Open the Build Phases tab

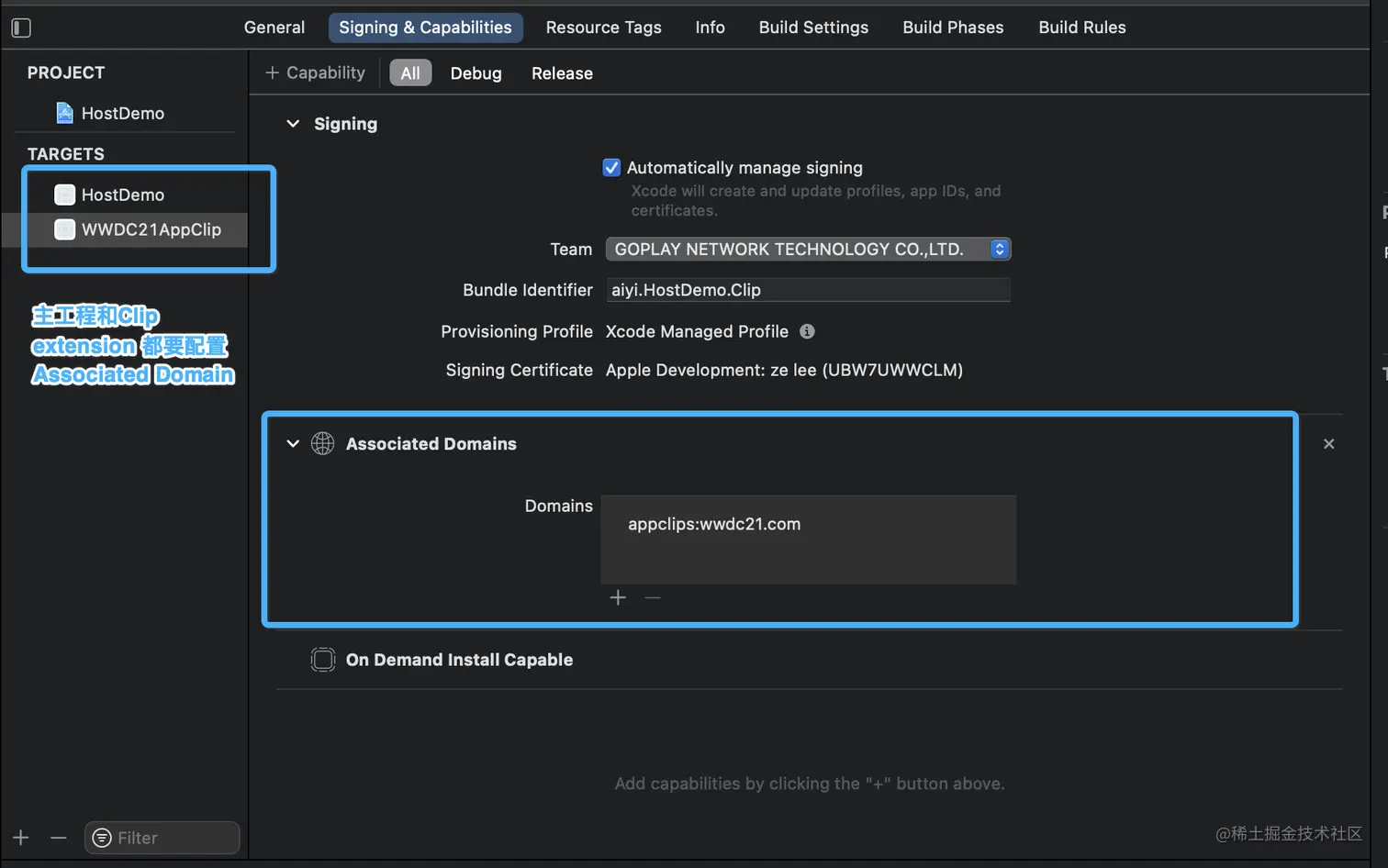tap(953, 28)
